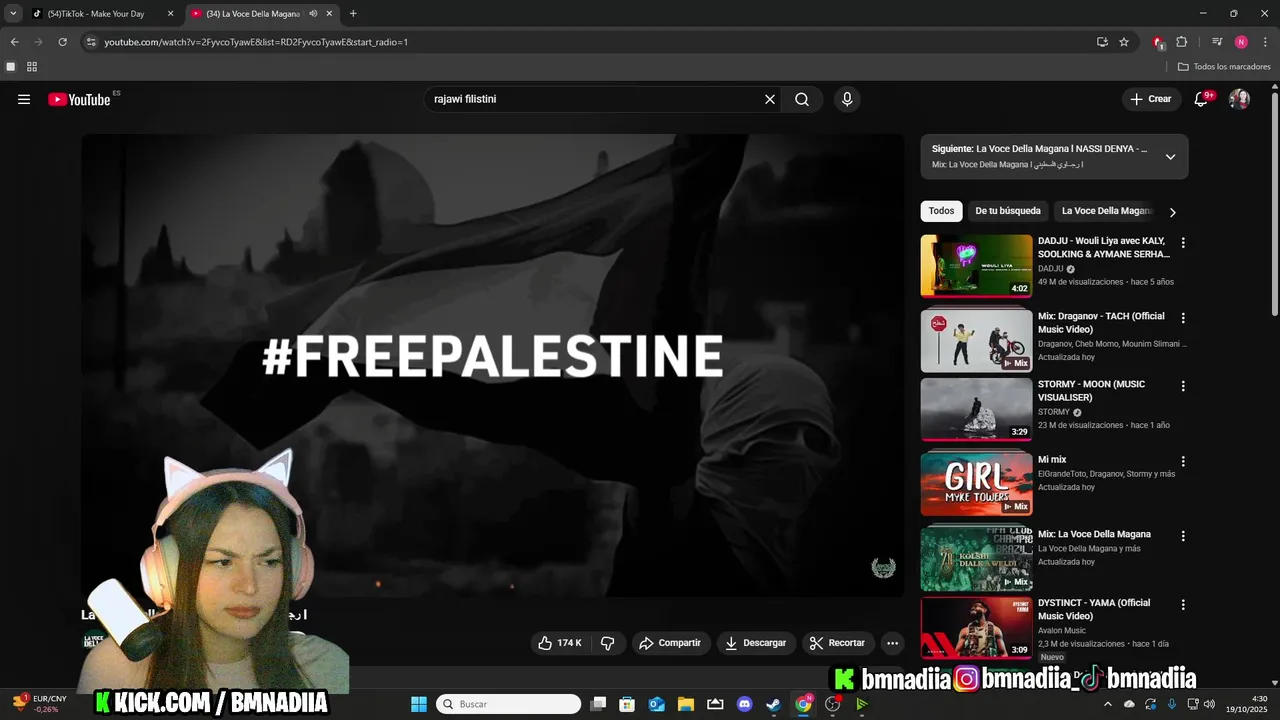Open the Chrome profile N avatar

tap(1241, 42)
